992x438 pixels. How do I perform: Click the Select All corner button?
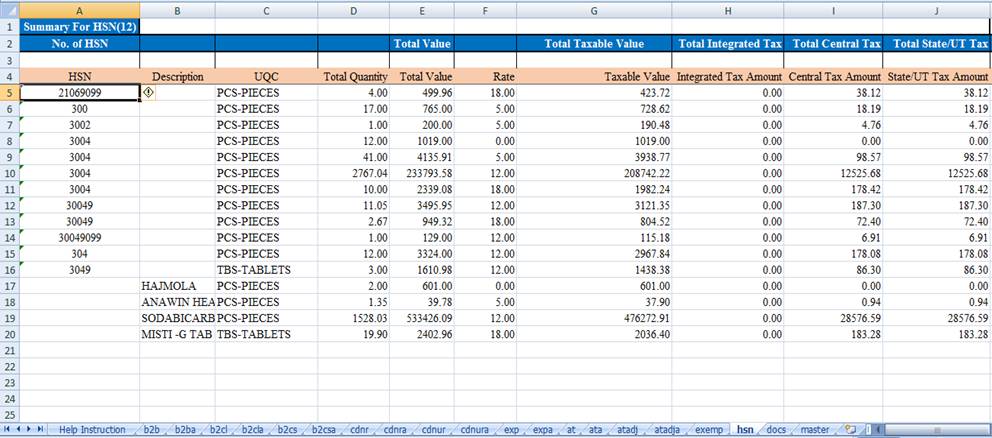coord(7,9)
